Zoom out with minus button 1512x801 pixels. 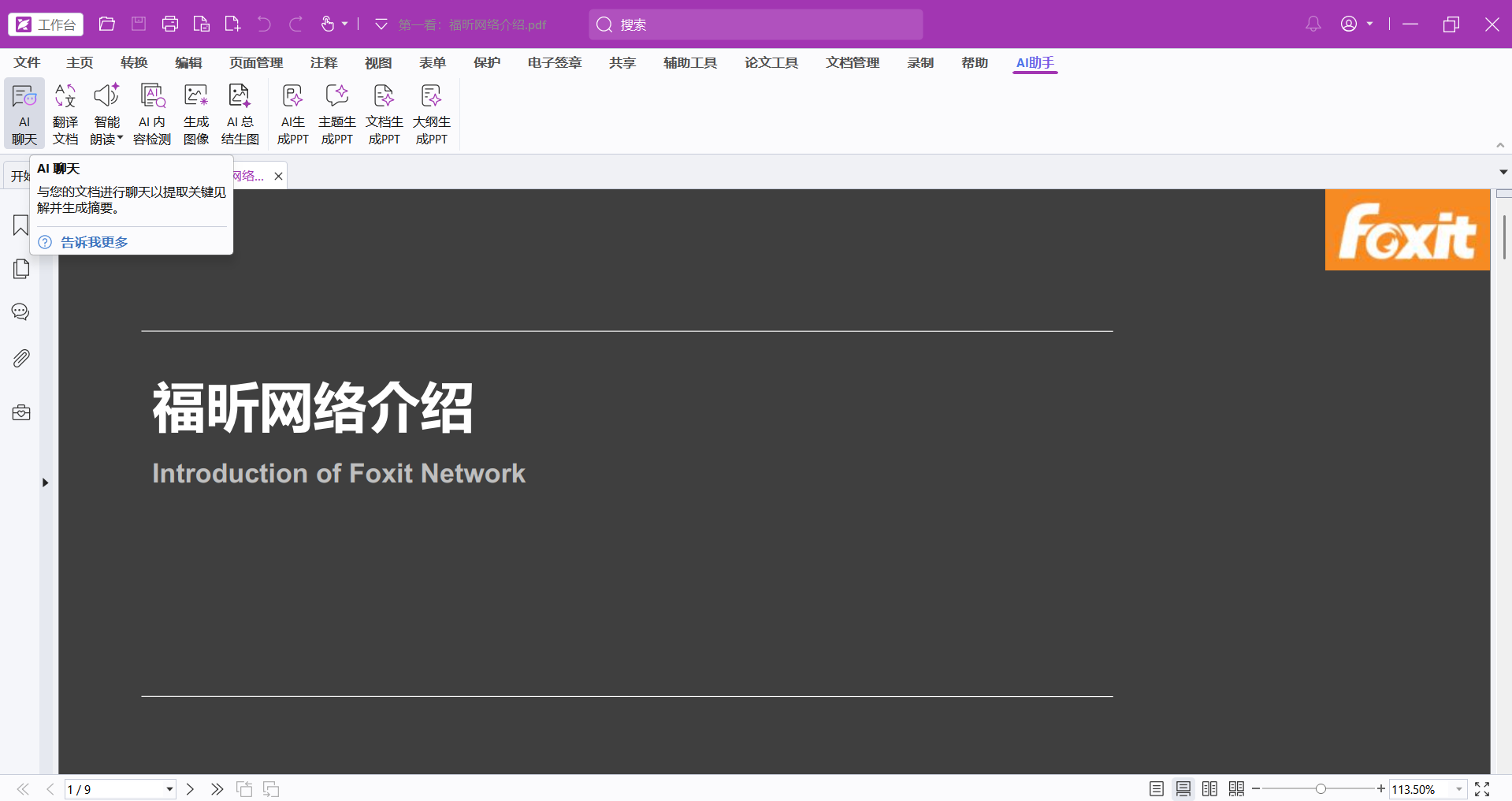tap(1256, 789)
